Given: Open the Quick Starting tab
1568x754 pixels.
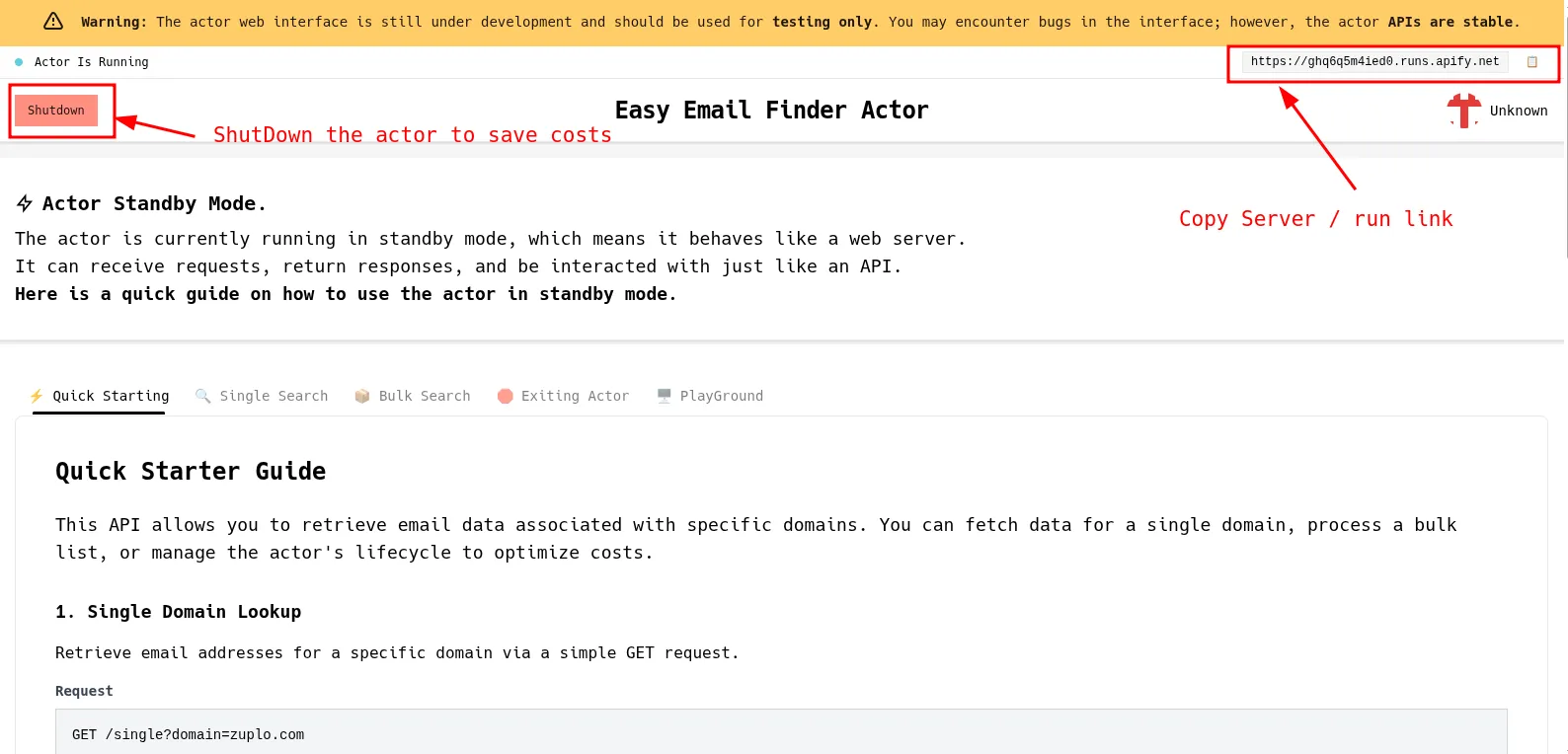Looking at the screenshot, I should tap(99, 396).
